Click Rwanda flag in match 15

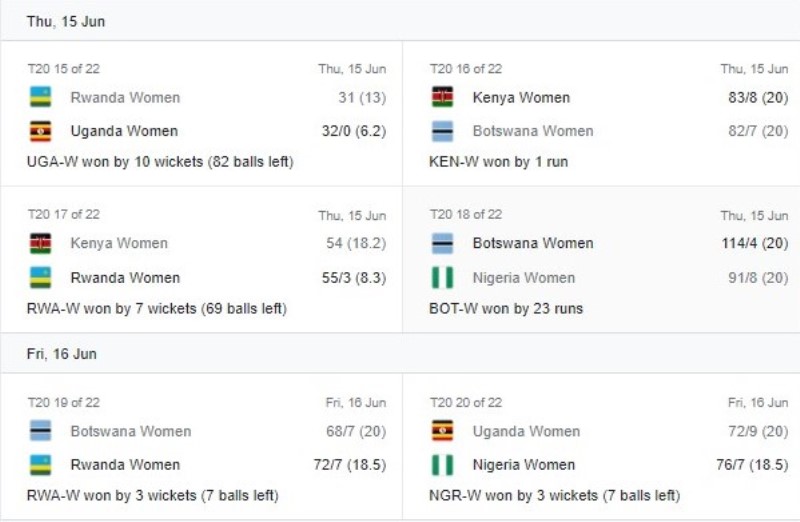[x=40, y=97]
